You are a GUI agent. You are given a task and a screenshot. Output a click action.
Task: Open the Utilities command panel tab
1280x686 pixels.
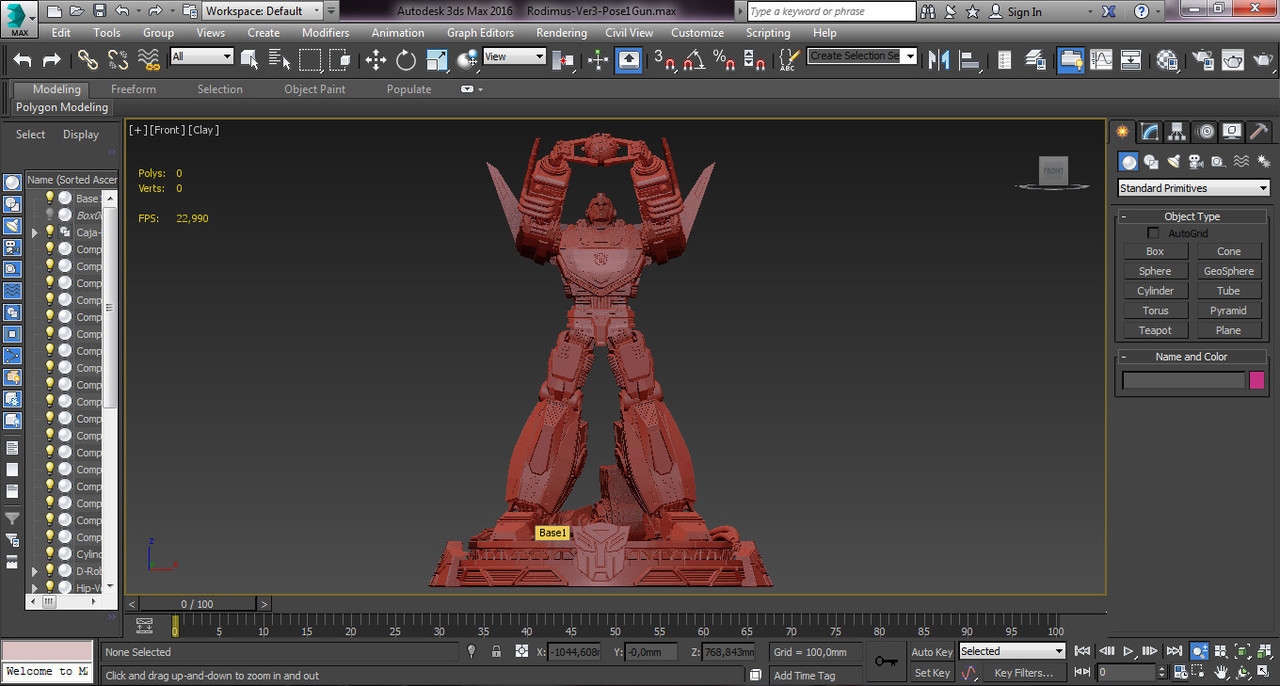pyautogui.click(x=1260, y=132)
